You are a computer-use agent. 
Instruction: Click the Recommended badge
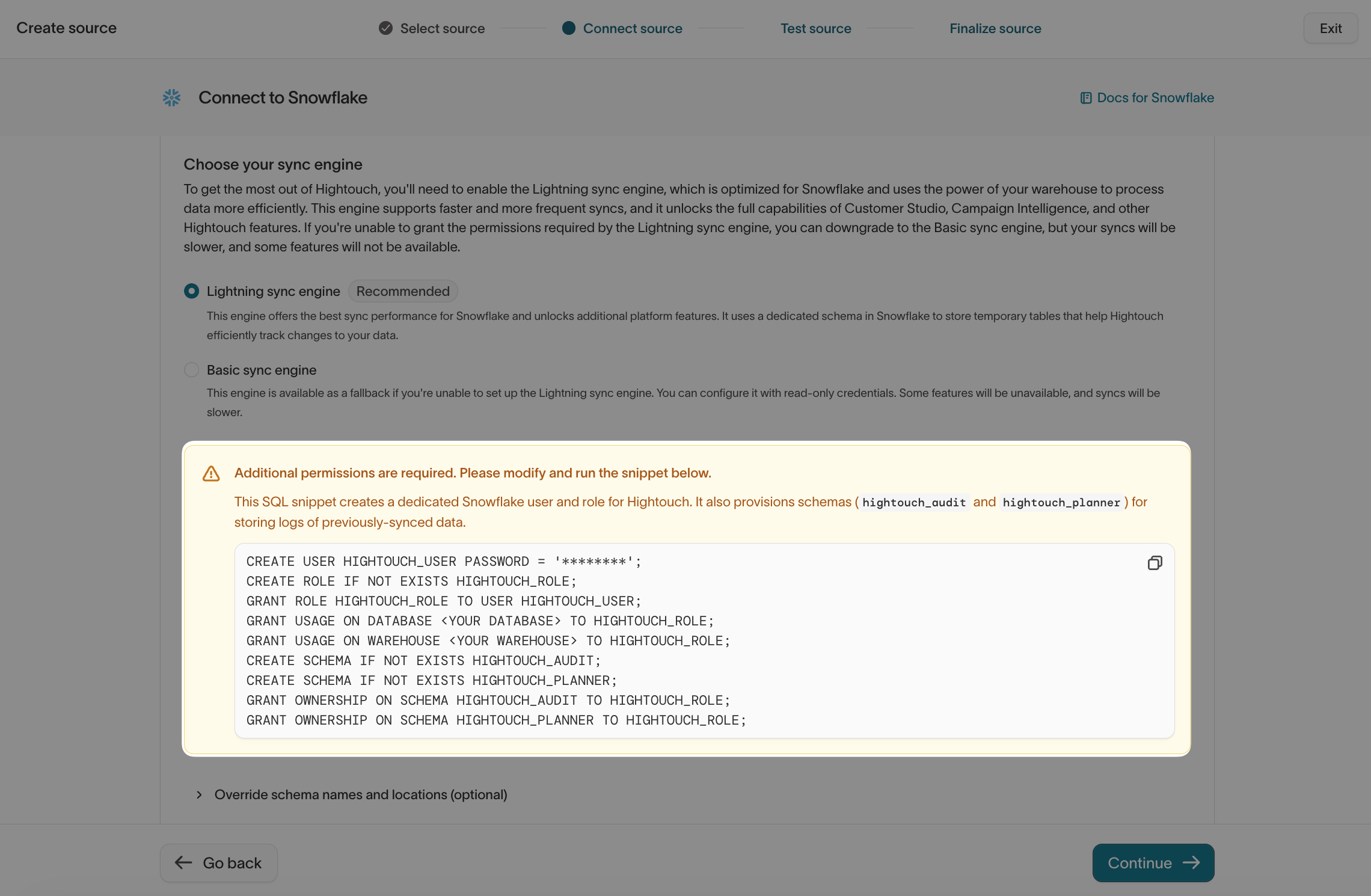[403, 291]
